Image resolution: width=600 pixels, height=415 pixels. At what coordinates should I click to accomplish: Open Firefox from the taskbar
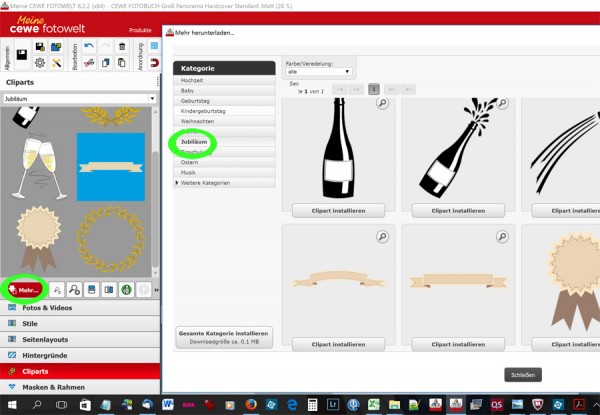point(251,405)
